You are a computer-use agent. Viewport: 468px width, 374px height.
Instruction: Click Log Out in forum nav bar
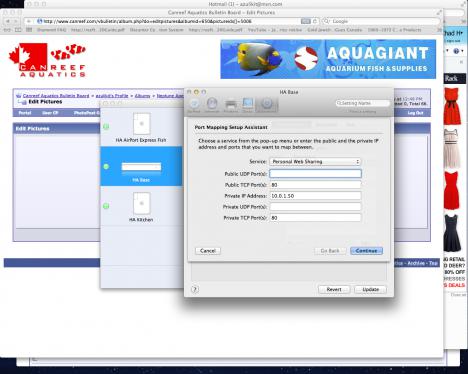pos(415,113)
